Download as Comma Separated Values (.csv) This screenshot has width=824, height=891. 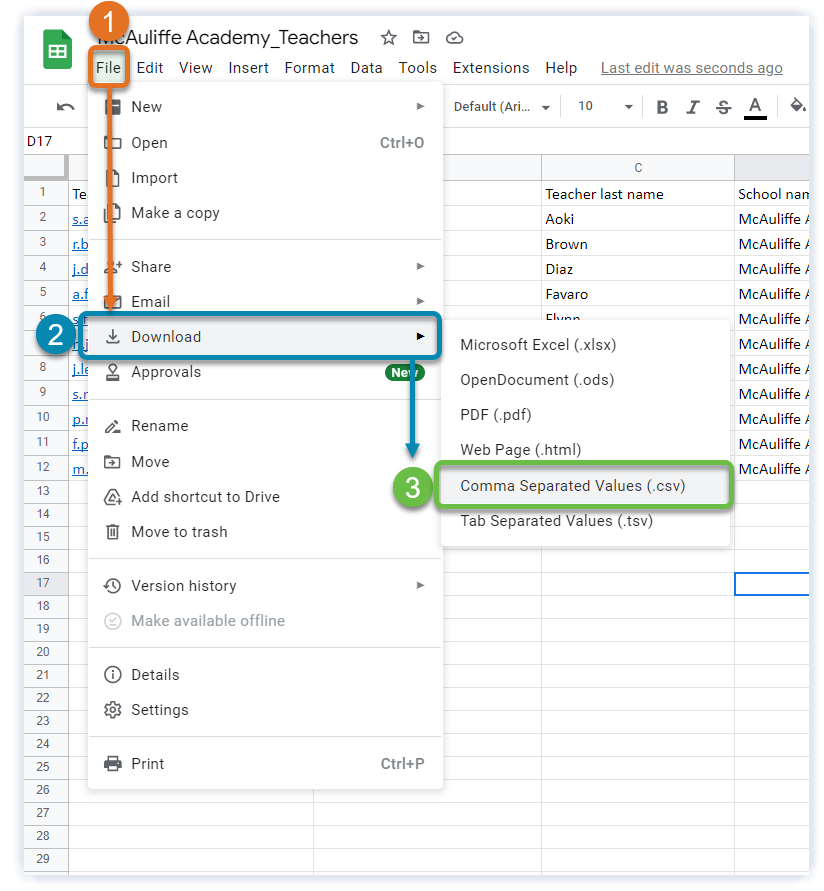585,486
